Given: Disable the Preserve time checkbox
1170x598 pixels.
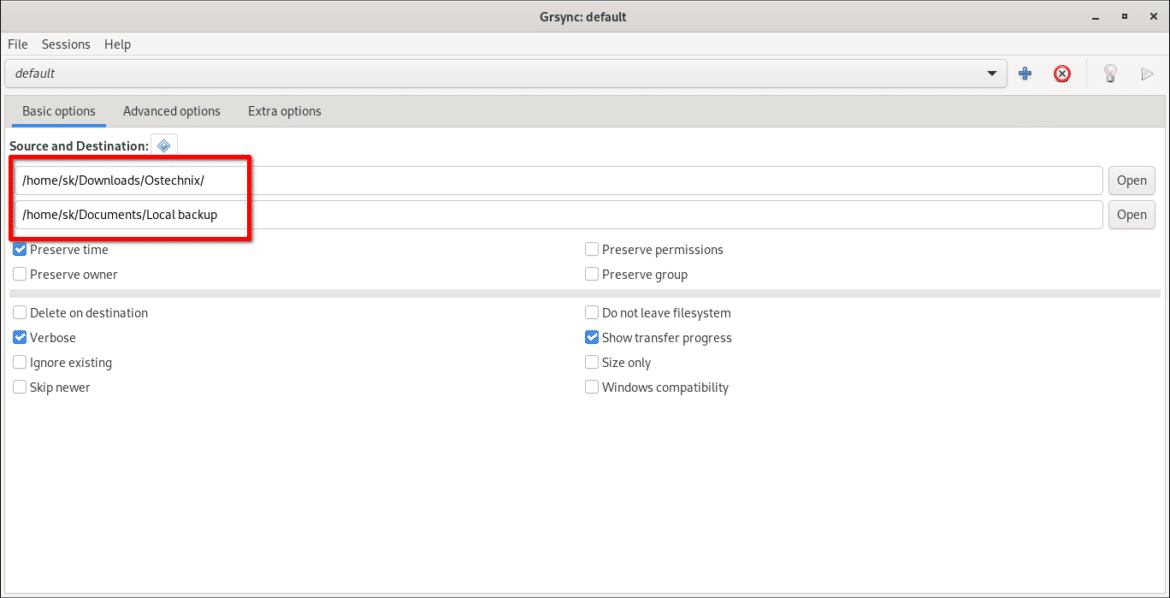Looking at the screenshot, I should coord(19,249).
